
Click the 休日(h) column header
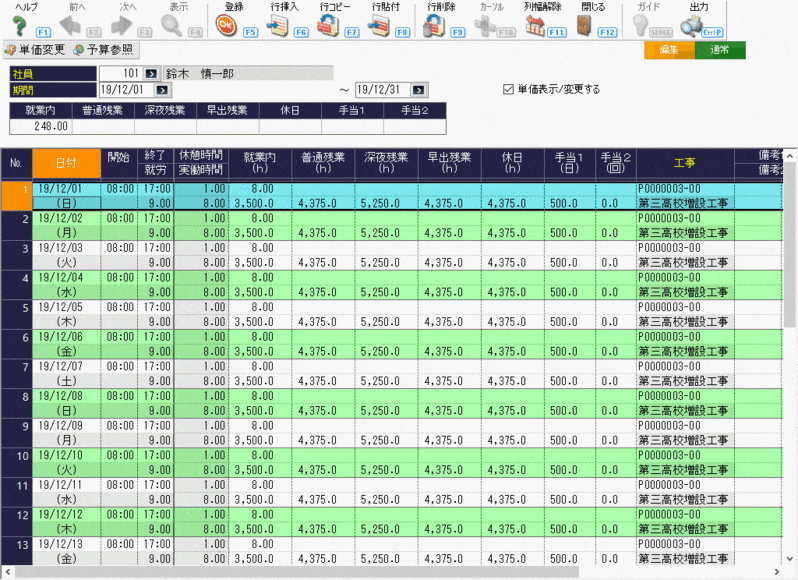tap(512, 163)
